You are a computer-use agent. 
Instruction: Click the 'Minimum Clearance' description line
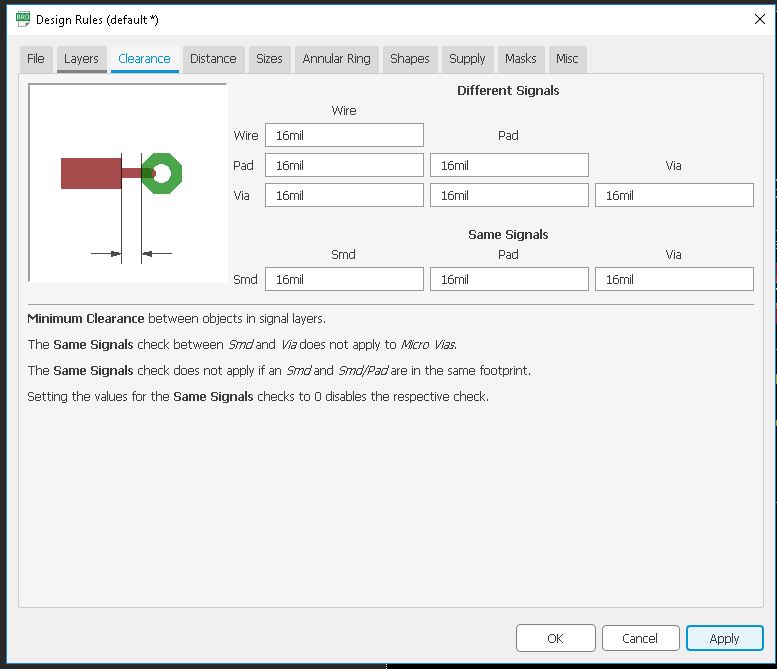click(176, 319)
